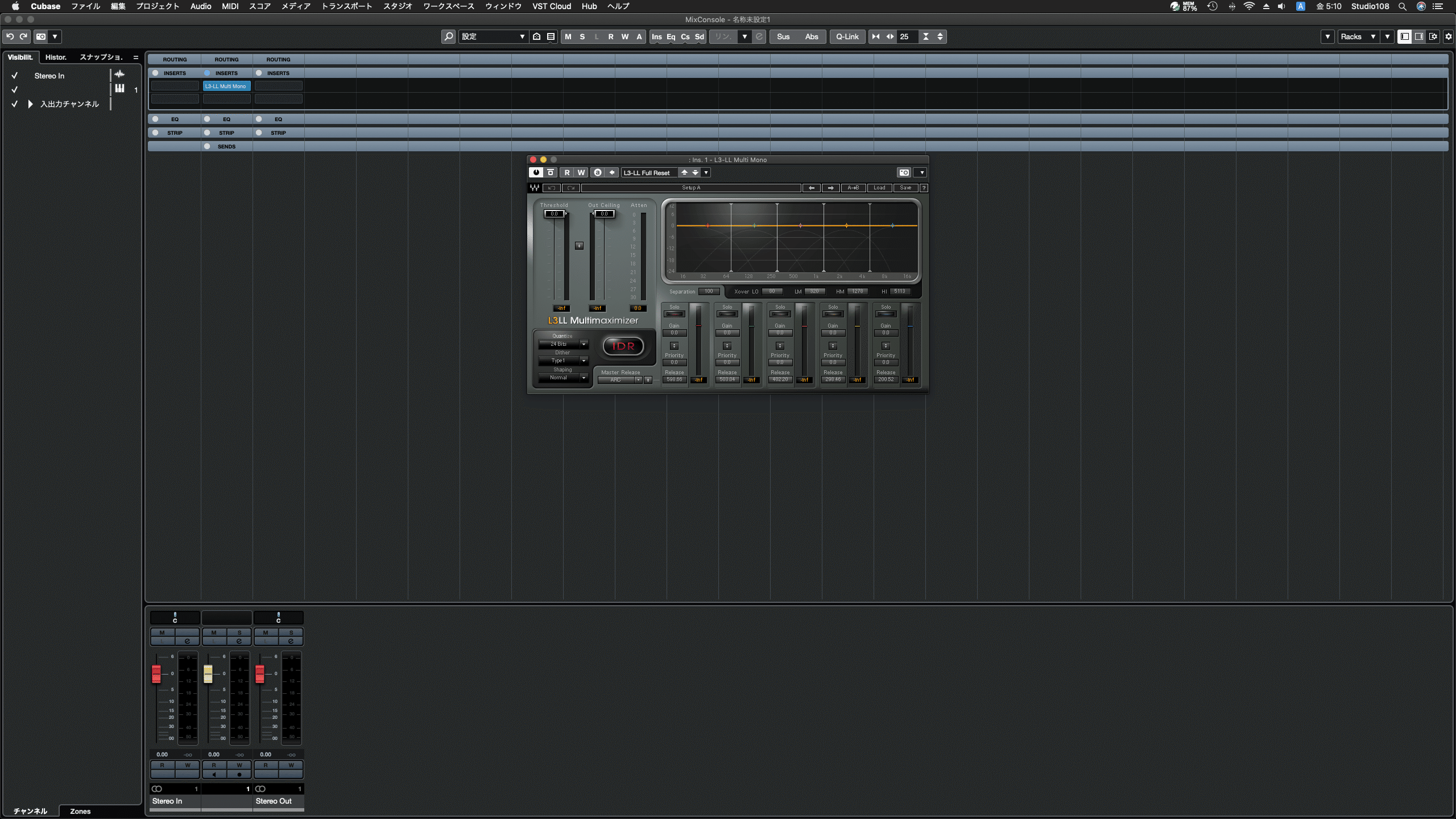Click the Waves logo icon in the plugin toolbar
The width and height of the screenshot is (1456, 819).
tap(535, 188)
